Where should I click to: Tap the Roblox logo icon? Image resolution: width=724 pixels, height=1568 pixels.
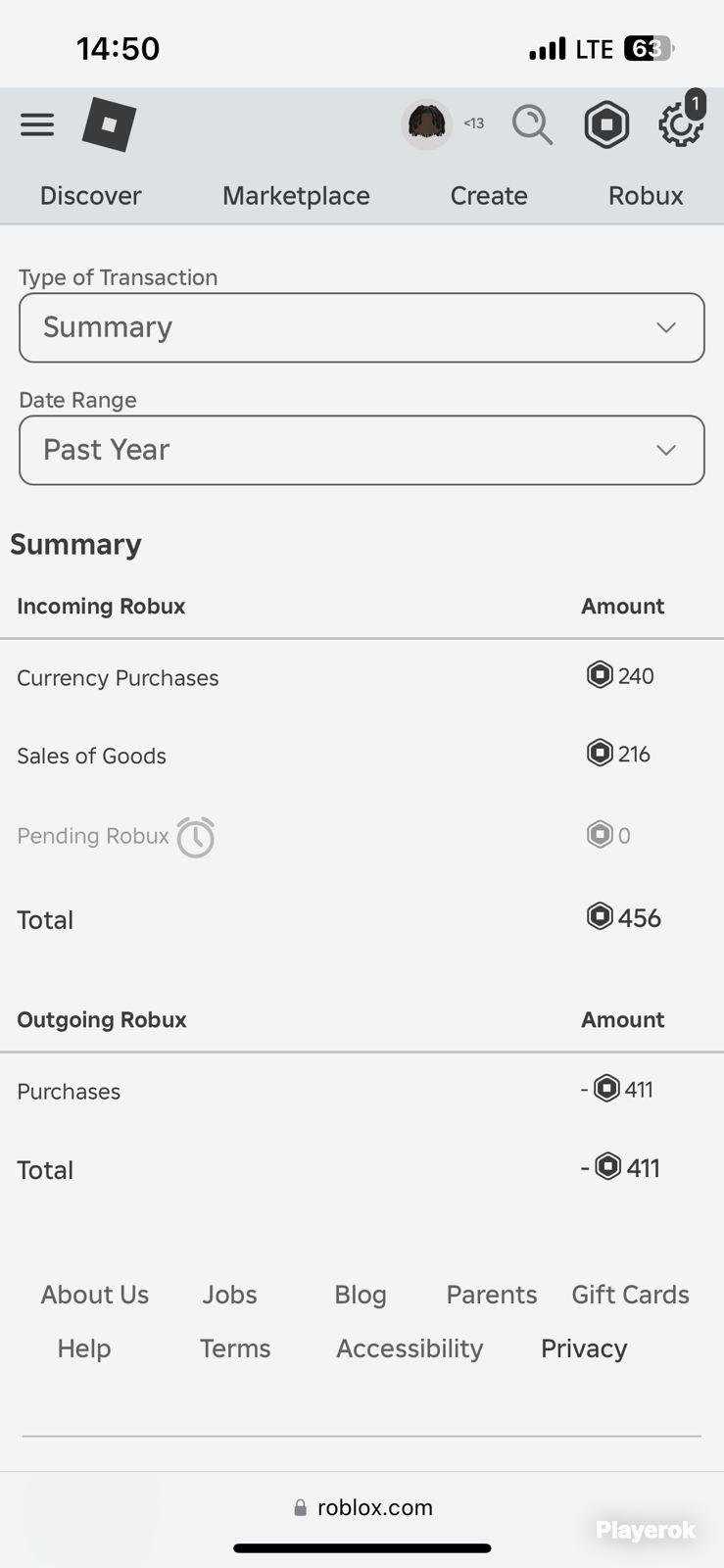tap(109, 124)
